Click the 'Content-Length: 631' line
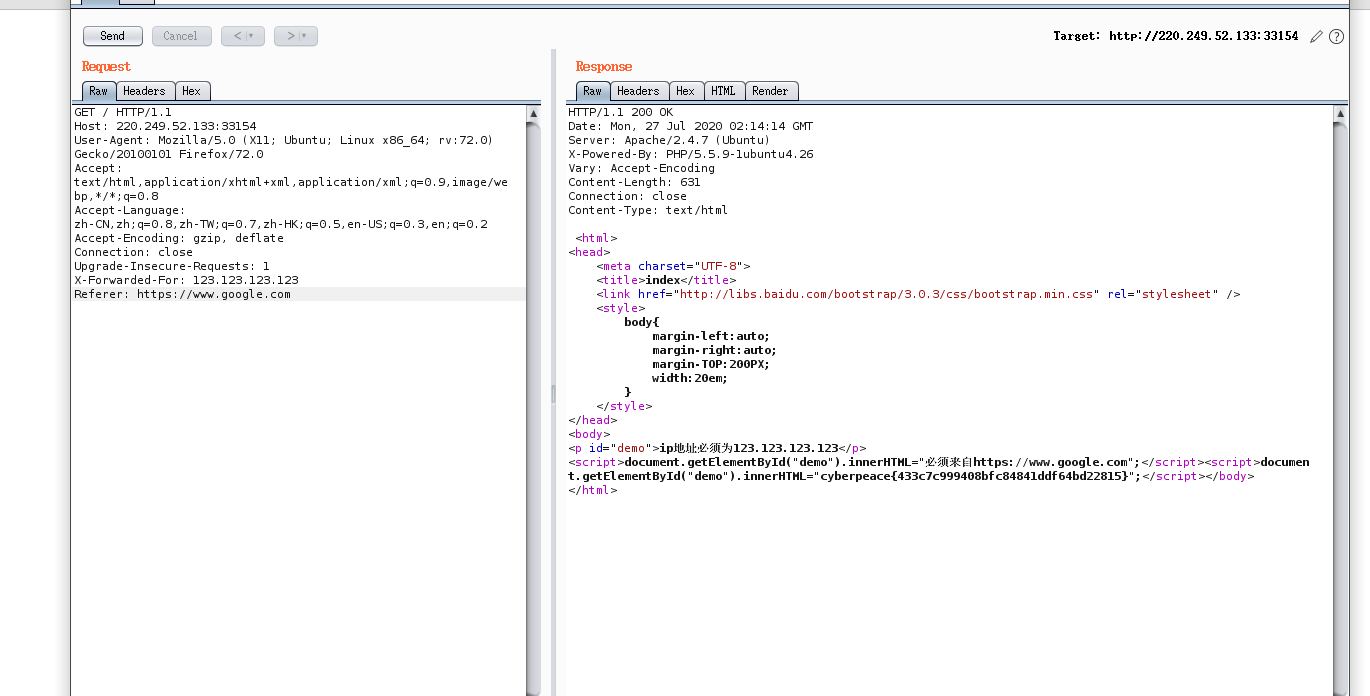The height and width of the screenshot is (696, 1370). [634, 182]
